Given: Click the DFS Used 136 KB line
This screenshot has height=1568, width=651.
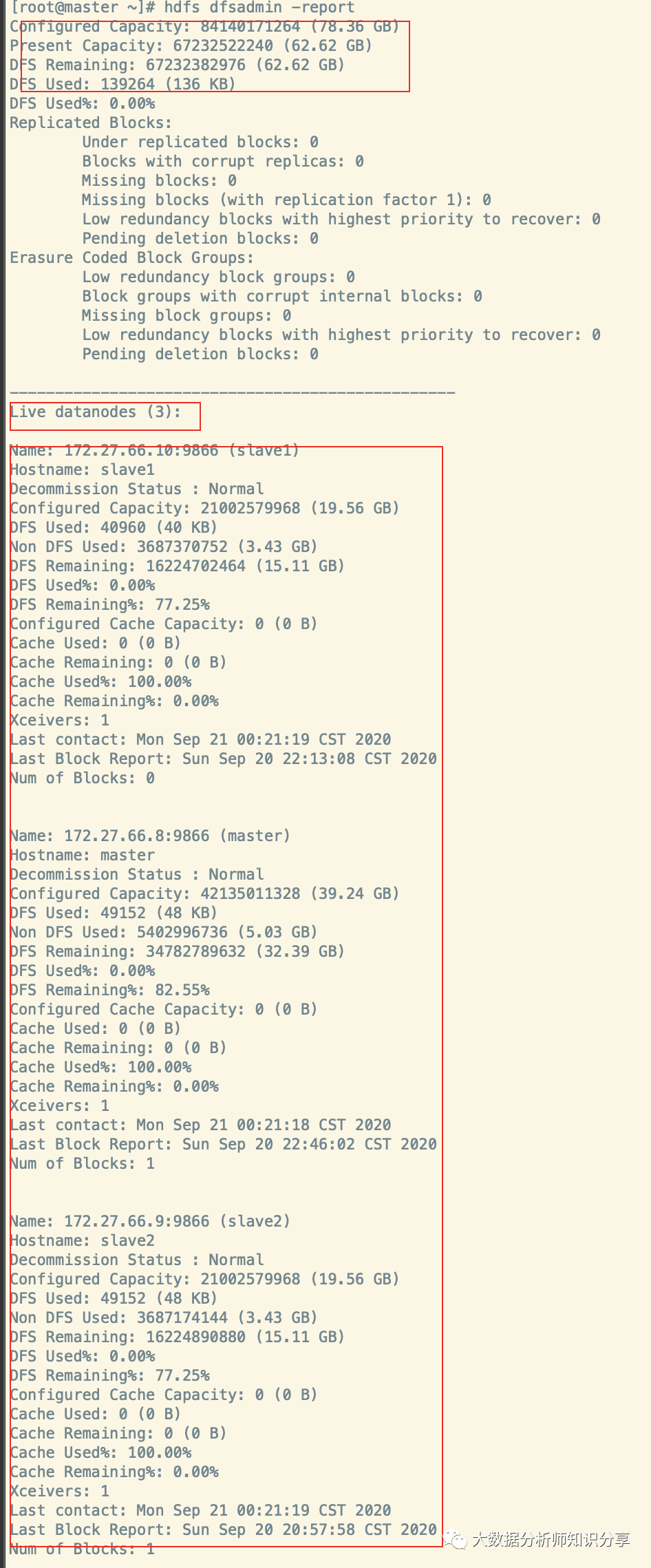Looking at the screenshot, I should point(122,84).
